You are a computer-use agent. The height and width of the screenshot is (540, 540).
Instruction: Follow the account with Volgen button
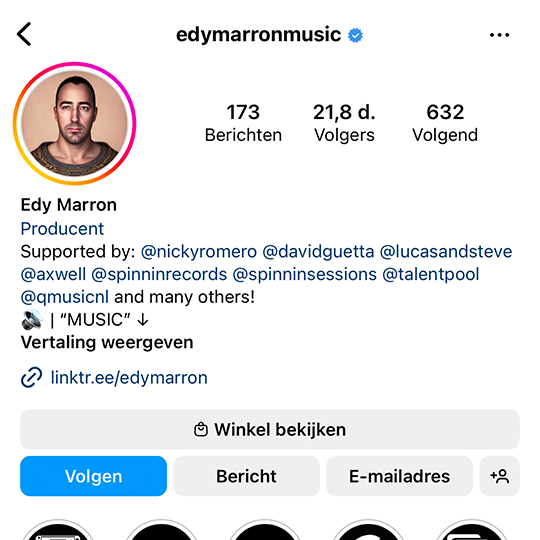(x=93, y=476)
